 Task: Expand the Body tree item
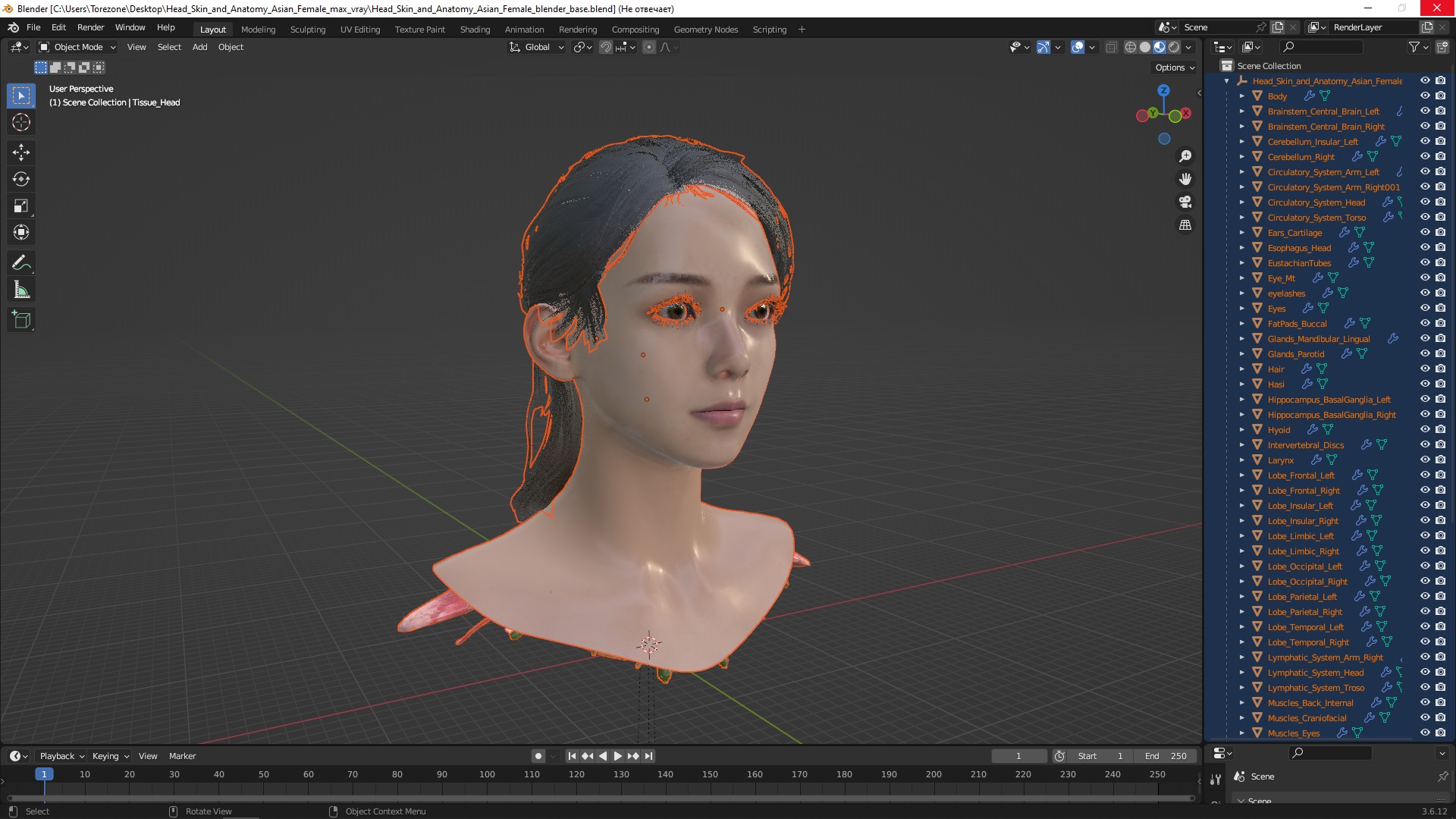[x=1242, y=96]
